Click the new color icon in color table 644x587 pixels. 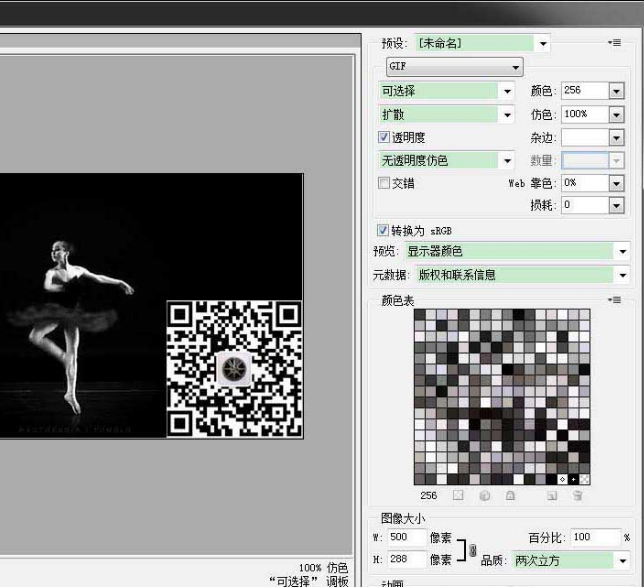552,495
